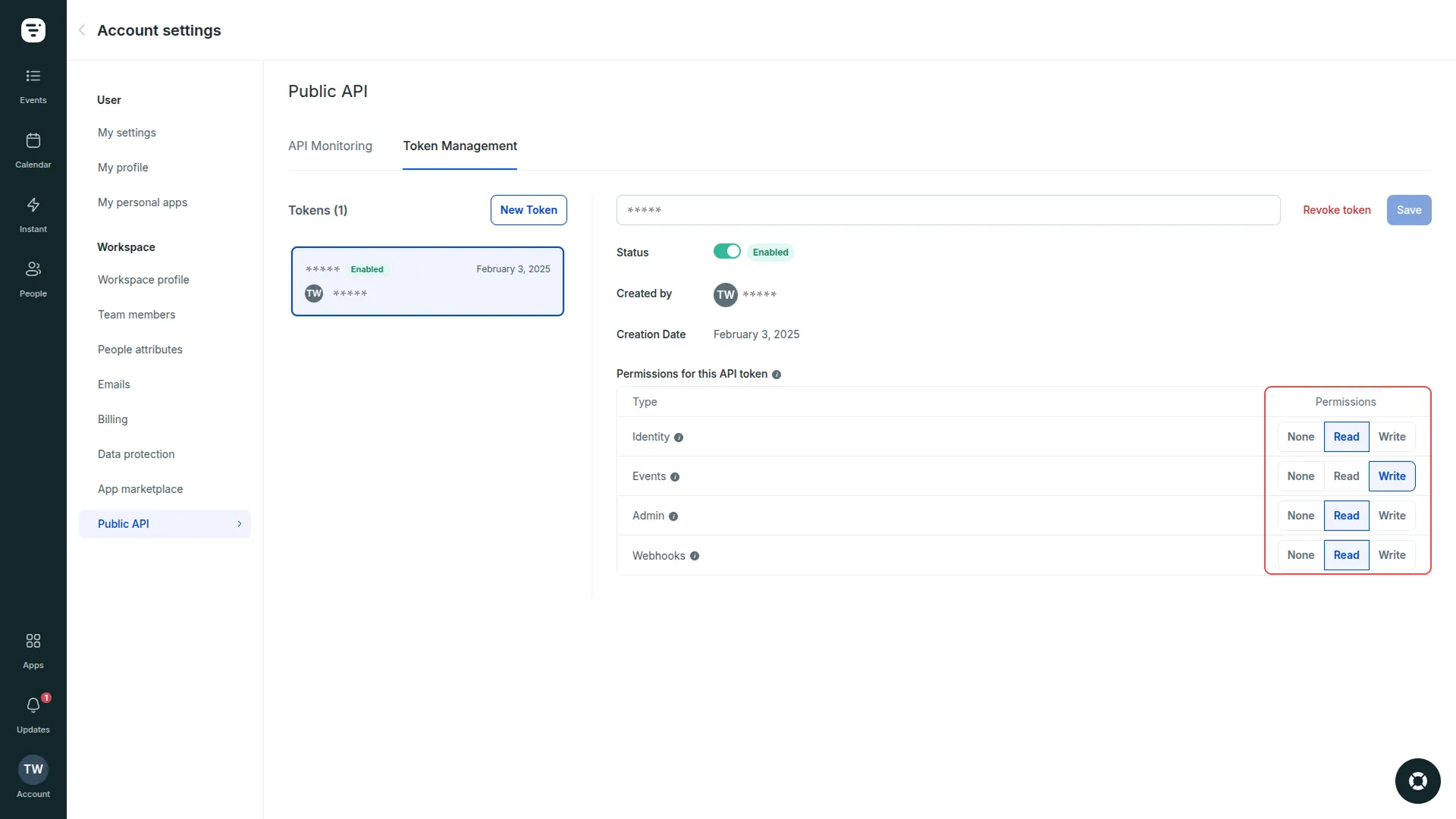Click Revoke token
This screenshot has width=1456, height=819.
point(1336,210)
